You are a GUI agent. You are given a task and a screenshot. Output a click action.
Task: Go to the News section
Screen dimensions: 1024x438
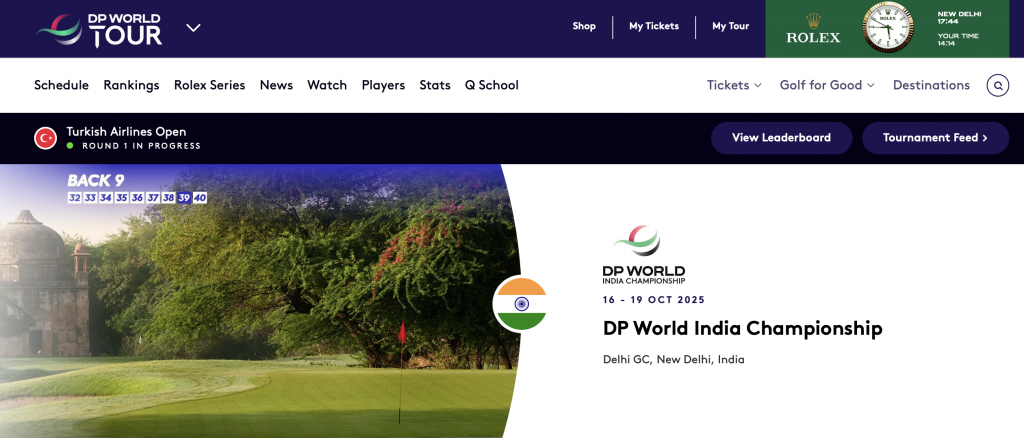click(x=276, y=85)
